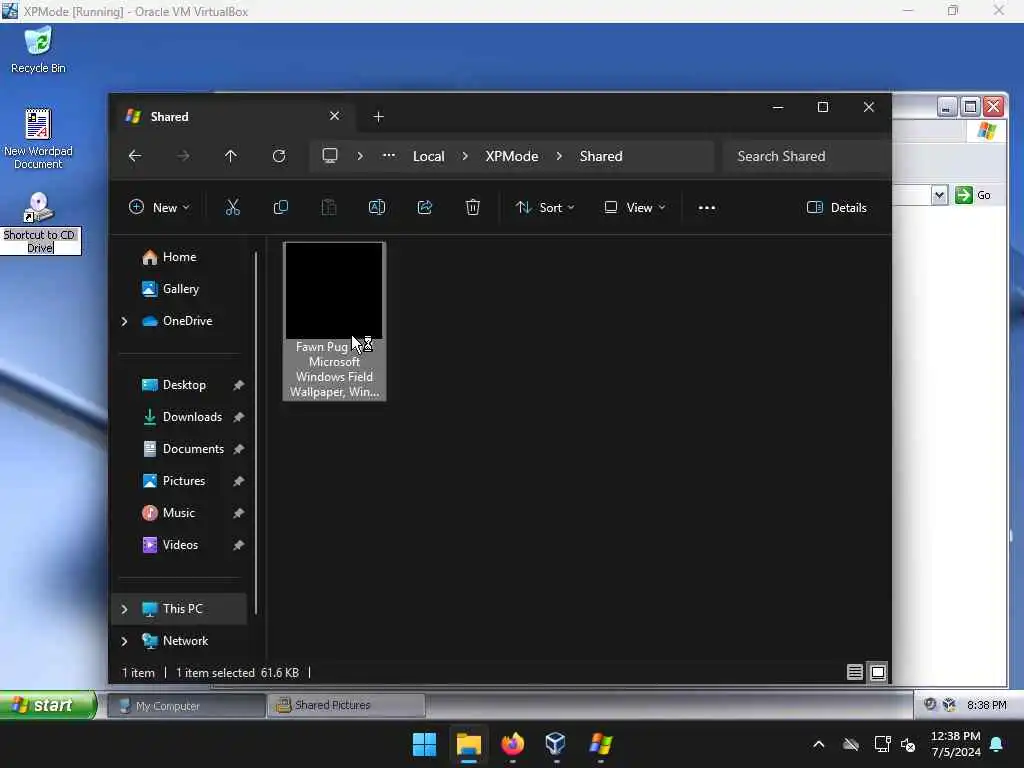Click the Go button in XP window

973,195
